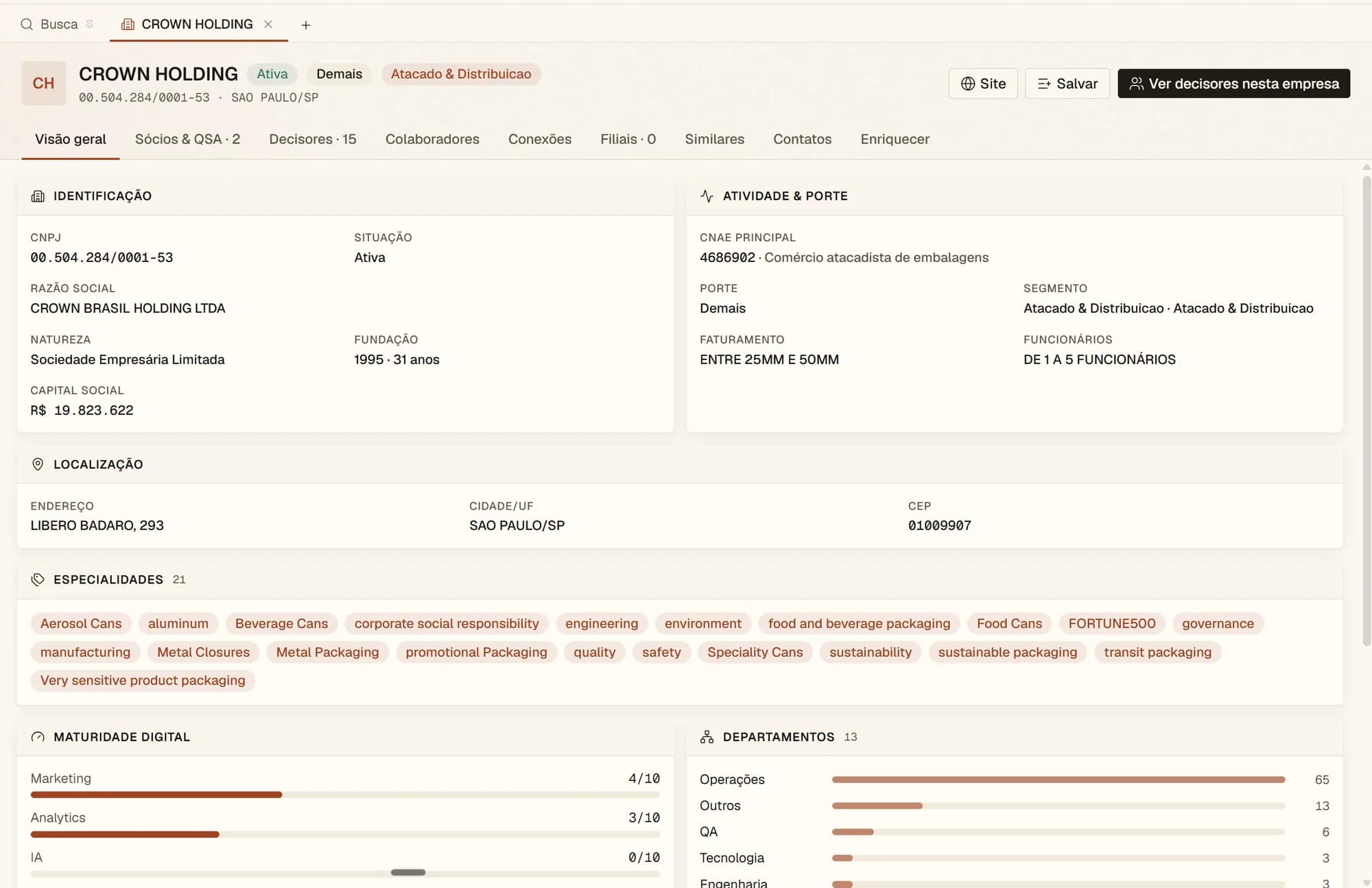1372x888 pixels.
Task: Click the vertical page scrollbar
Action: pyautogui.click(x=1367, y=411)
